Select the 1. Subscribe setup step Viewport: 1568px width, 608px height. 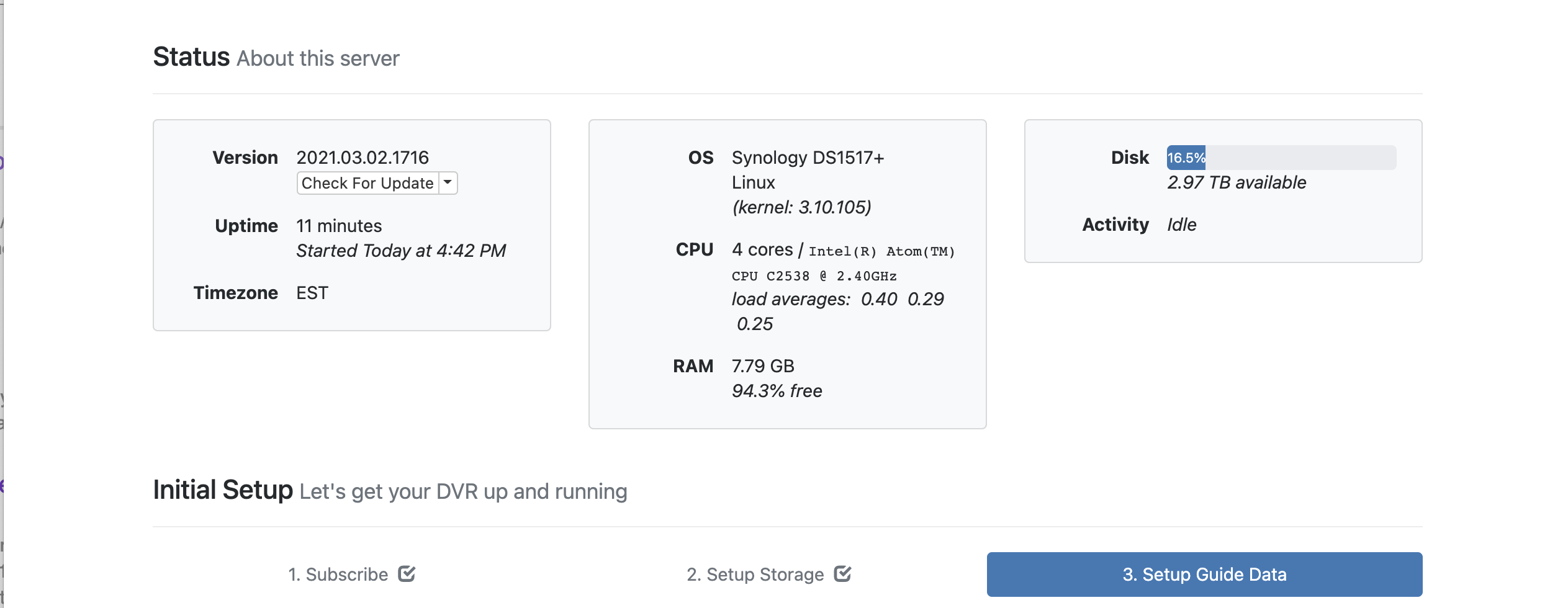338,574
